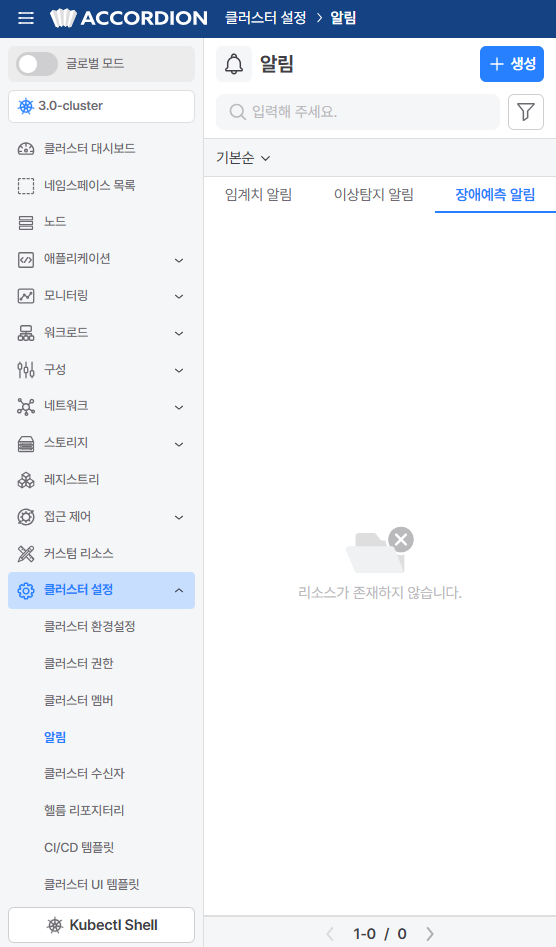The height and width of the screenshot is (947, 556).
Task: Open 헬름 리포지터리 submenu item
Action: pyautogui.click(x=84, y=811)
